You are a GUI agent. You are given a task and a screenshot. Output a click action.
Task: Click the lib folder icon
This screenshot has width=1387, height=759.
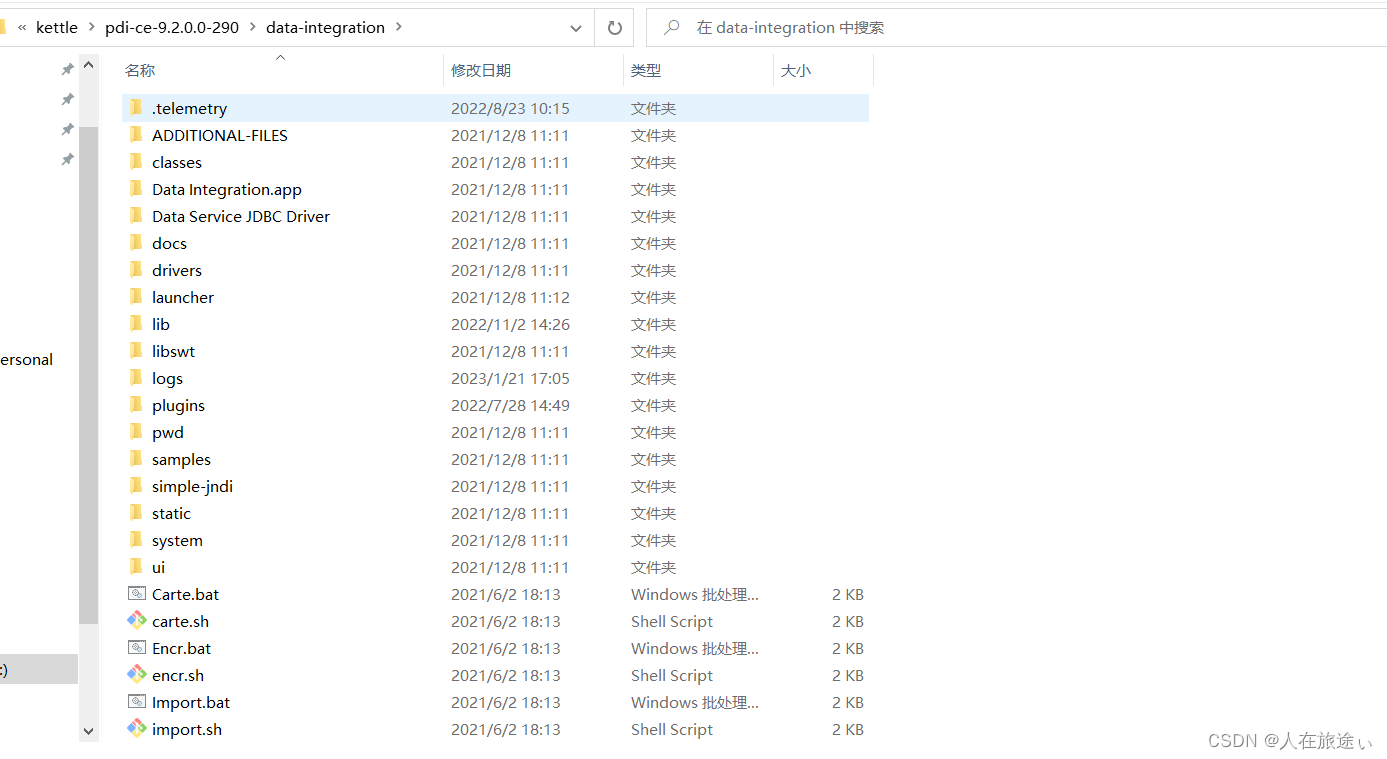[136, 324]
